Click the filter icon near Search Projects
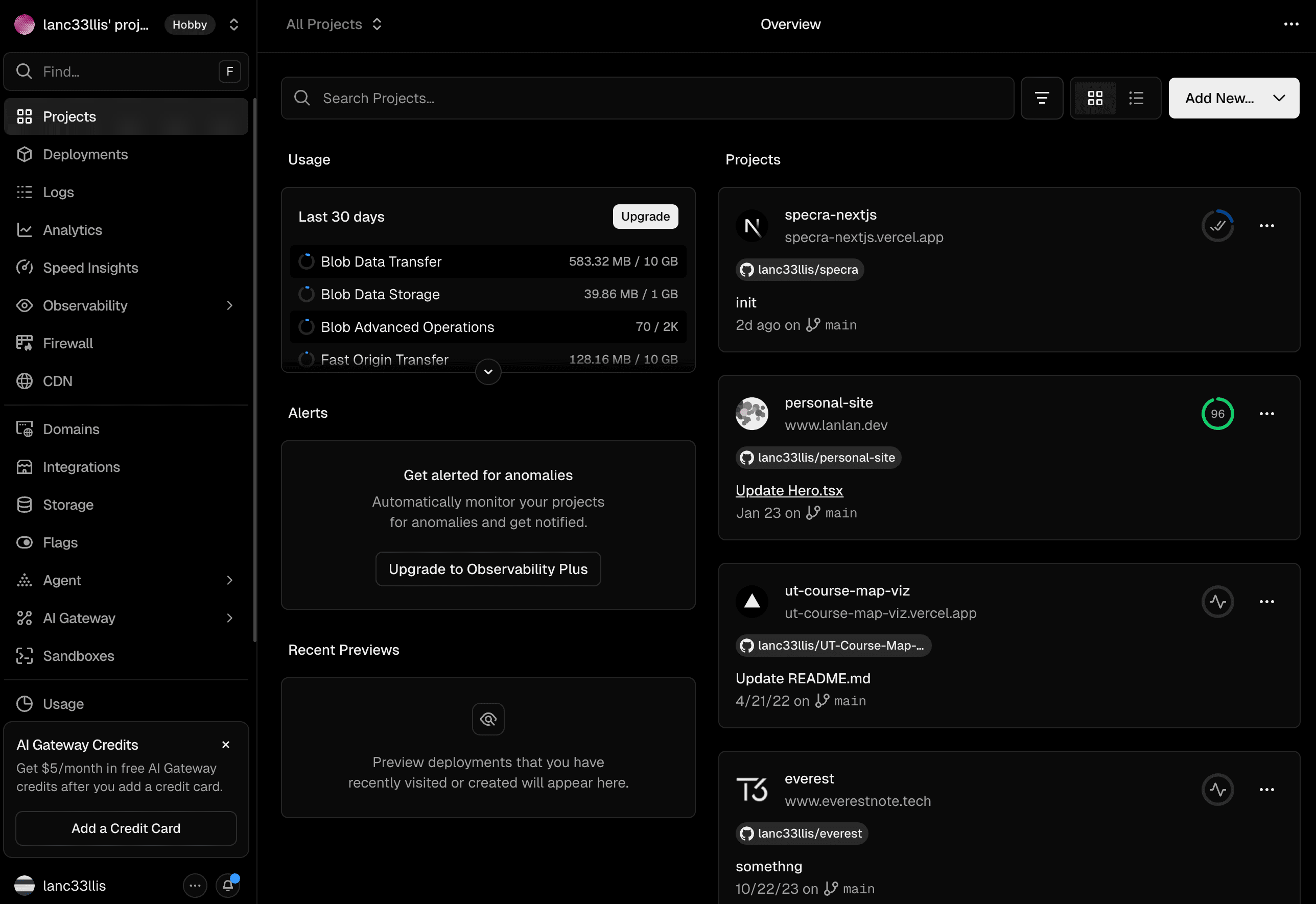Image resolution: width=1316 pixels, height=904 pixels. click(x=1042, y=98)
